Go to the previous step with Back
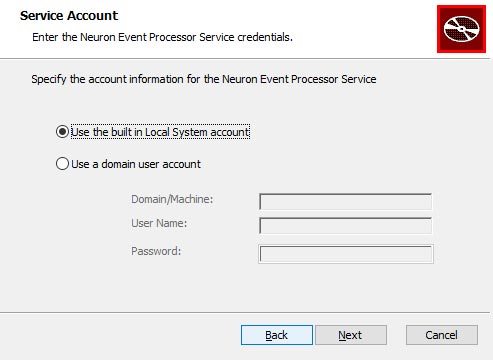This screenshot has width=493, height=360. tap(277, 335)
